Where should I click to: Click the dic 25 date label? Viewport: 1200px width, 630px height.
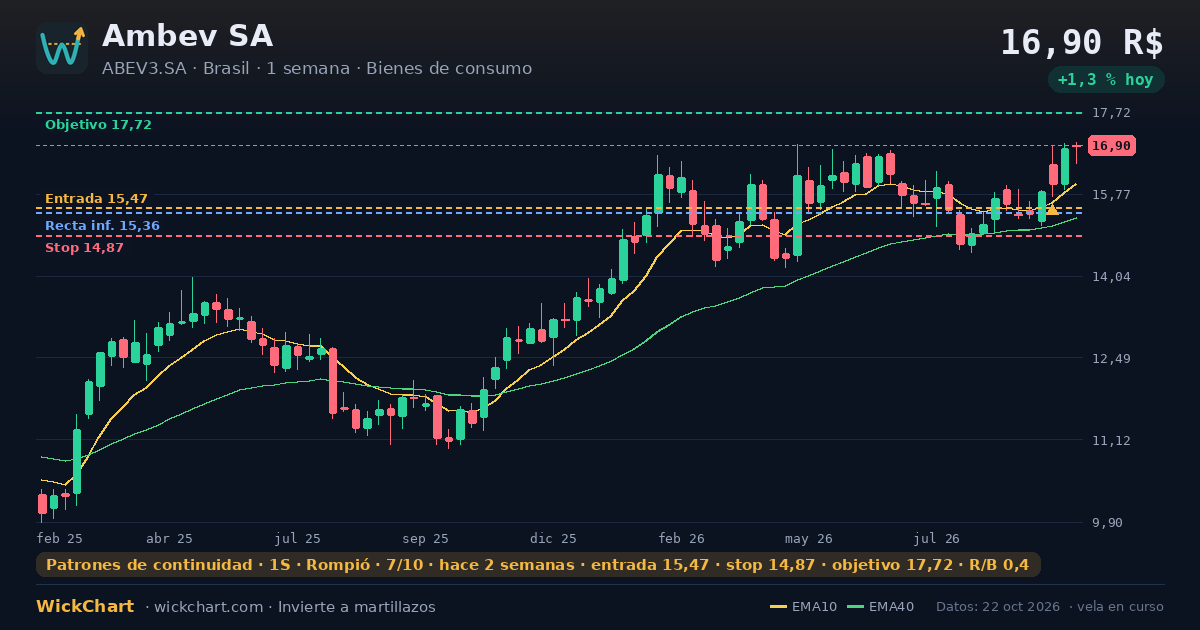click(554, 539)
